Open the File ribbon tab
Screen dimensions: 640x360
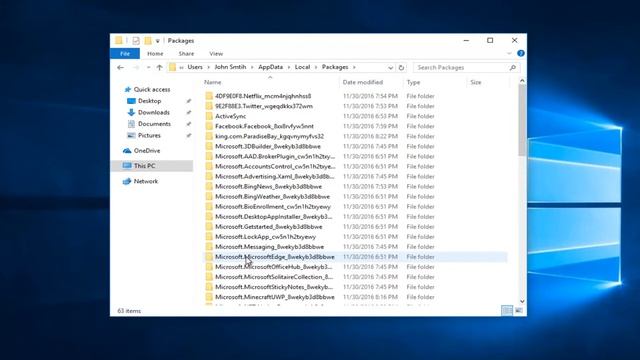pyautogui.click(x=125, y=53)
